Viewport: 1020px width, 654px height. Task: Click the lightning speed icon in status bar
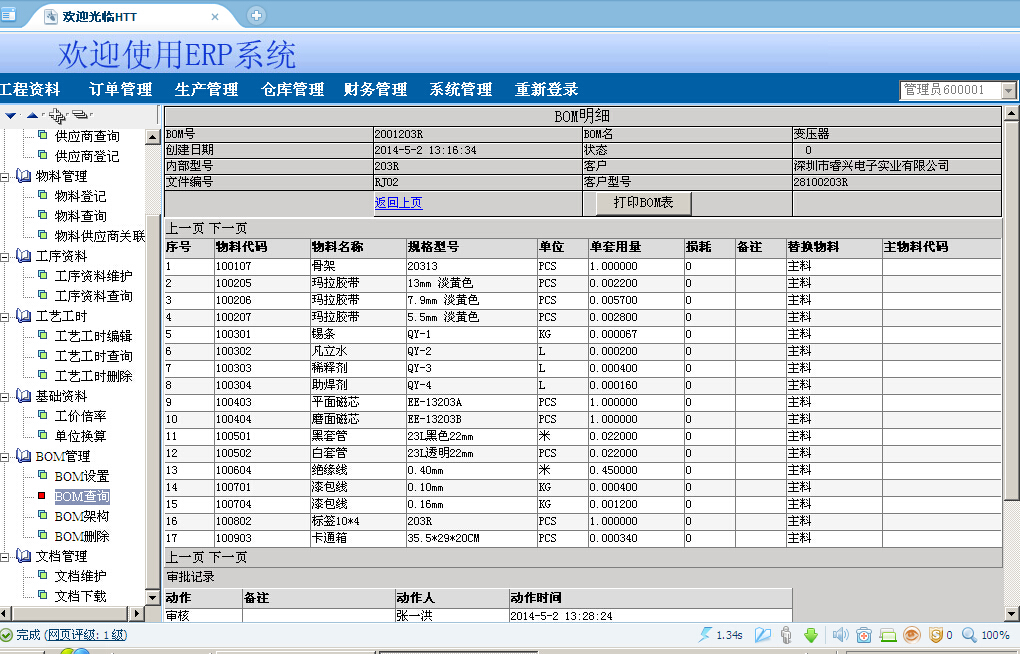[x=707, y=635]
